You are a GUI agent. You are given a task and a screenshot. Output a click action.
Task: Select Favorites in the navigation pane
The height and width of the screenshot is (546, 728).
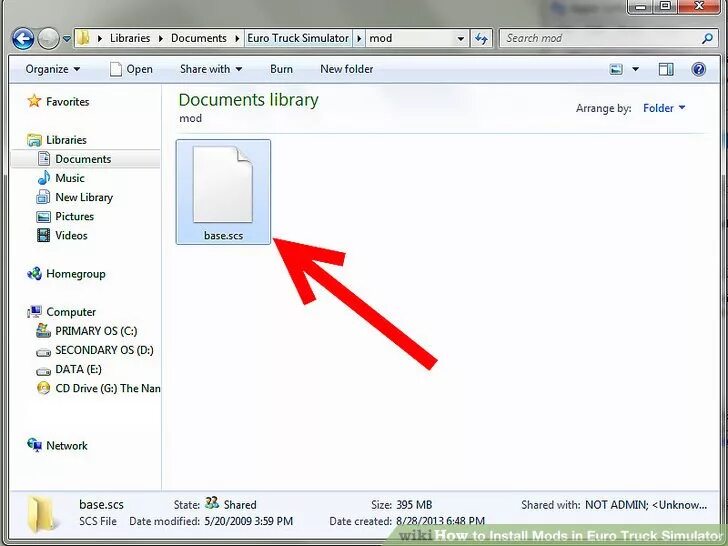tap(67, 102)
